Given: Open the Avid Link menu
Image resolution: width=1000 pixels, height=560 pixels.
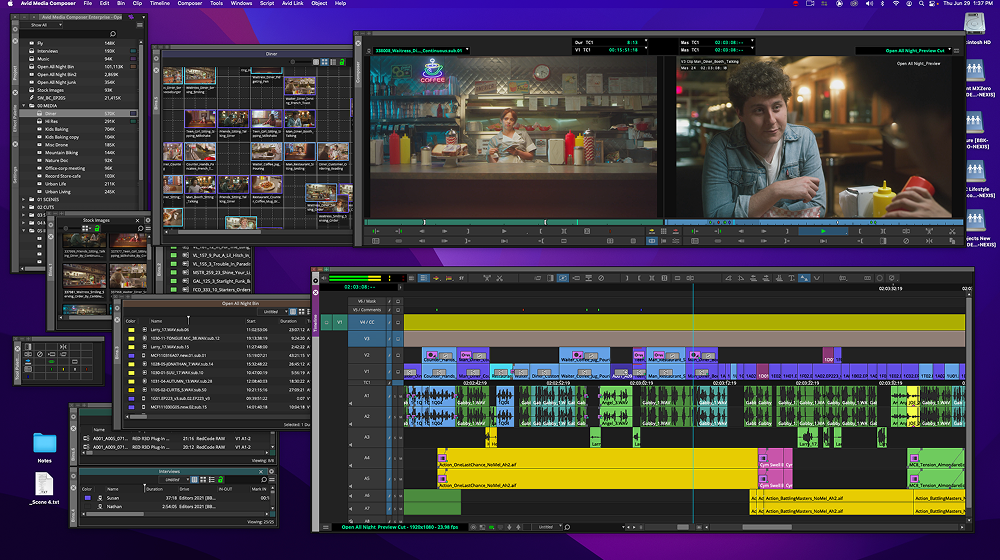Looking at the screenshot, I should click(292, 3).
